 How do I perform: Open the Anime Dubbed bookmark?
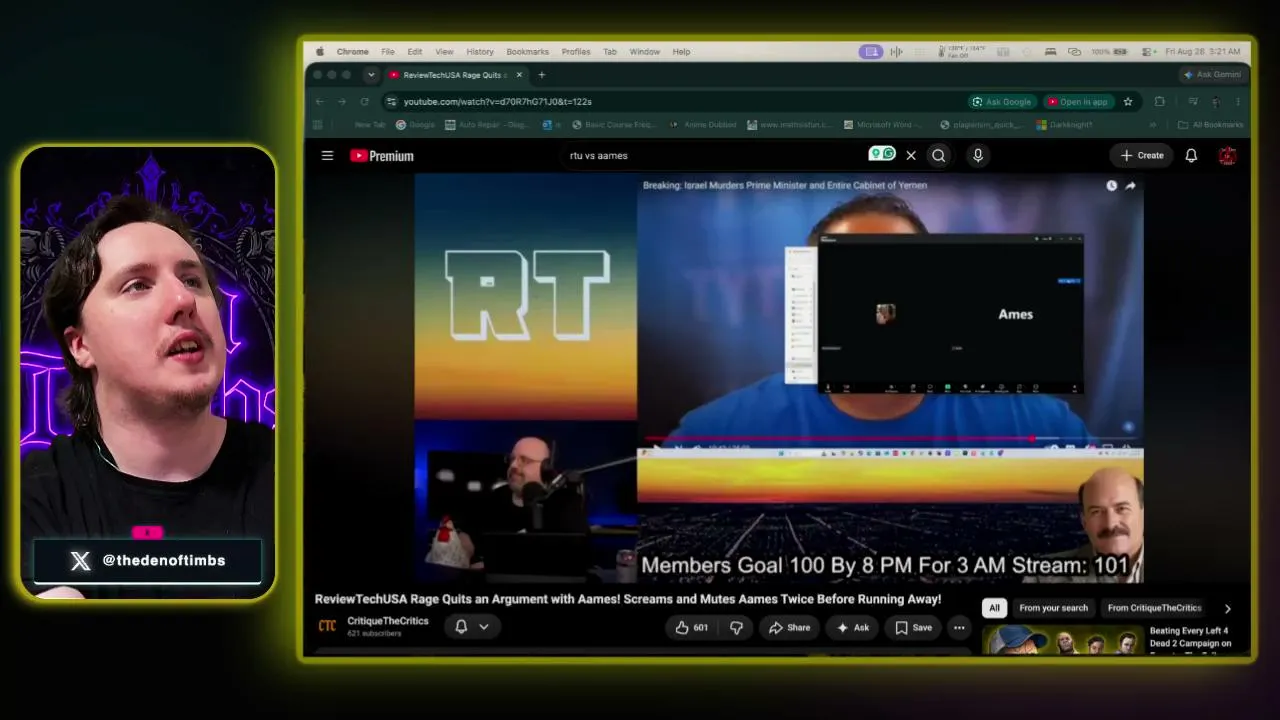(x=704, y=125)
